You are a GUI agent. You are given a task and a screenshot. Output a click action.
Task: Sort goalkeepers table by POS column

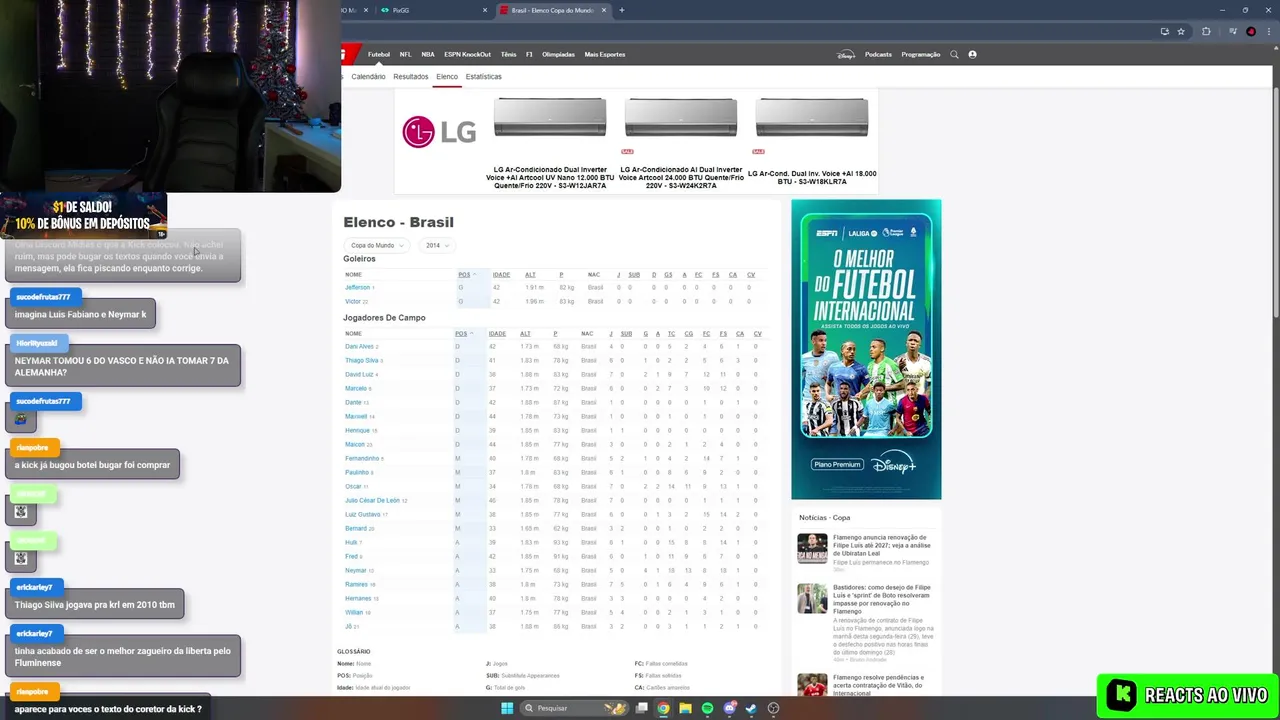(465, 274)
